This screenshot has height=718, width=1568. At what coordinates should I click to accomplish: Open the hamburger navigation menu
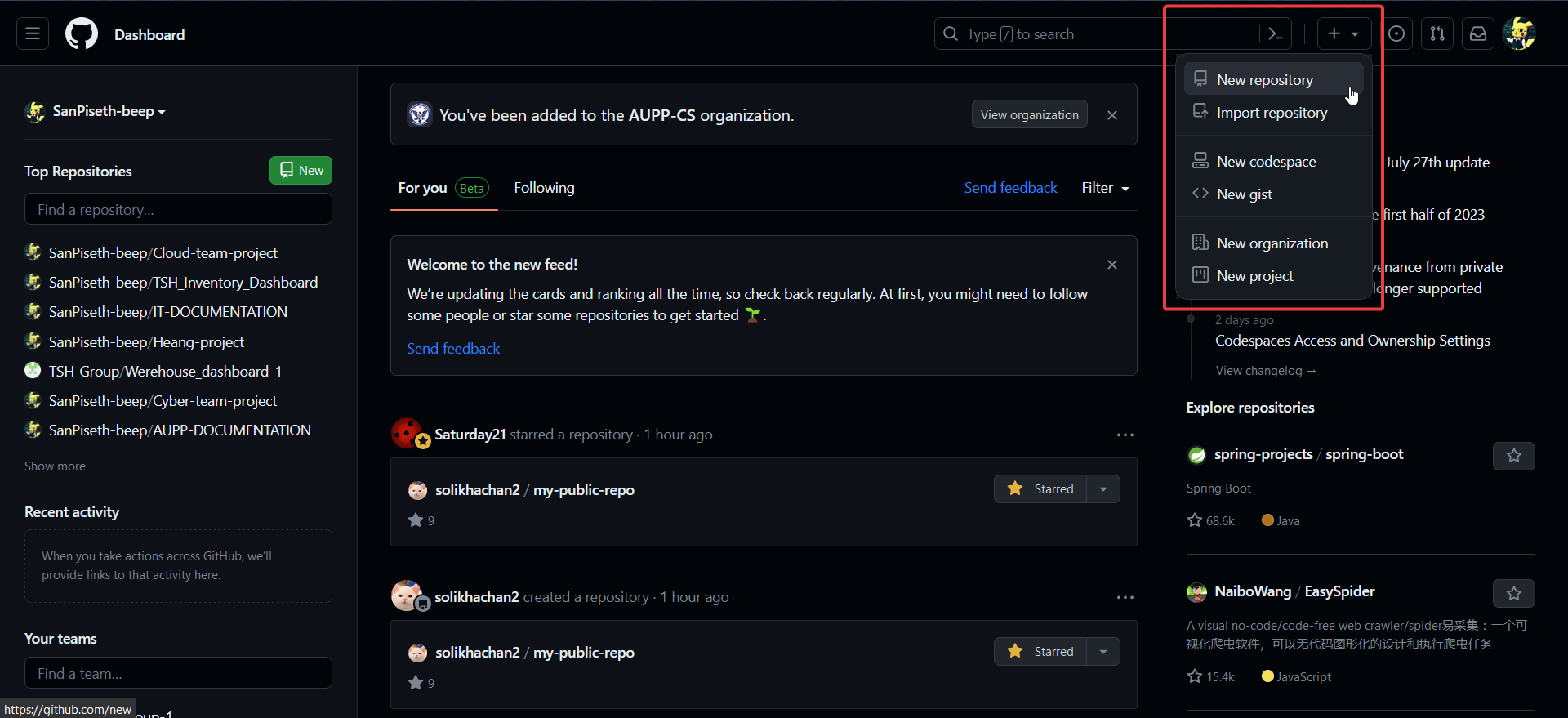(x=33, y=33)
